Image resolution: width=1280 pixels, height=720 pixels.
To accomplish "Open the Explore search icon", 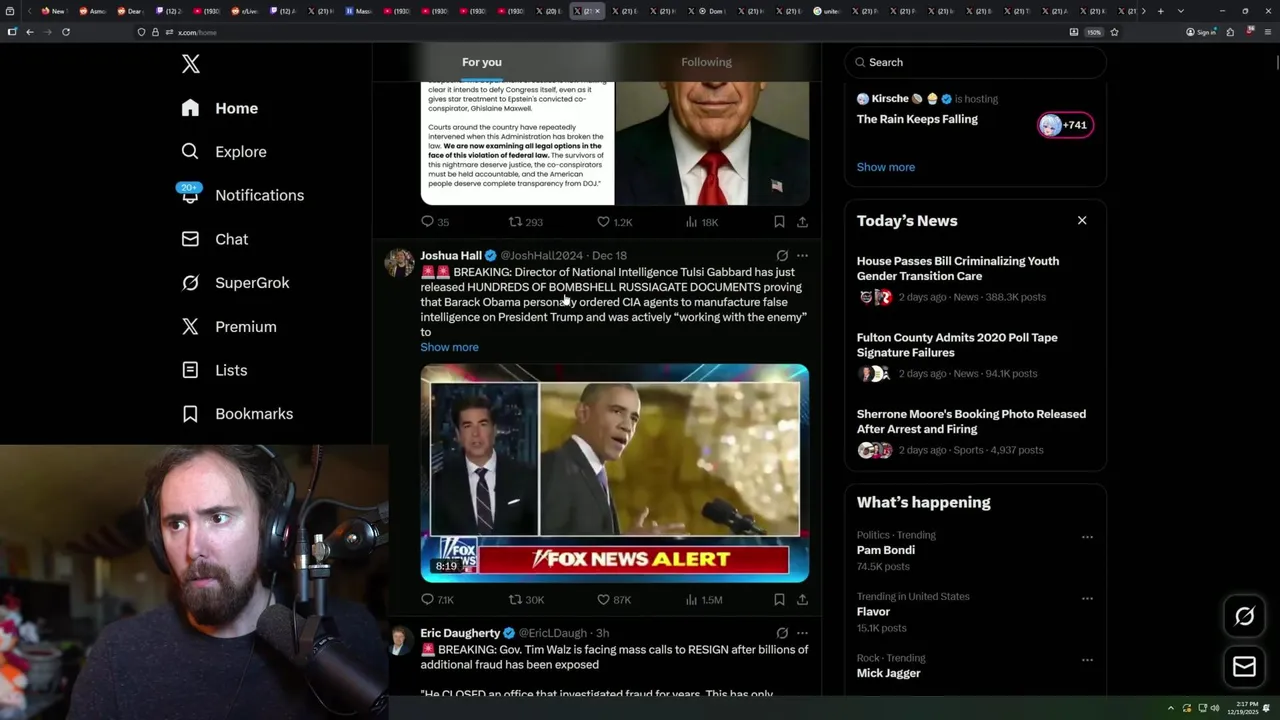I will pyautogui.click(x=190, y=151).
